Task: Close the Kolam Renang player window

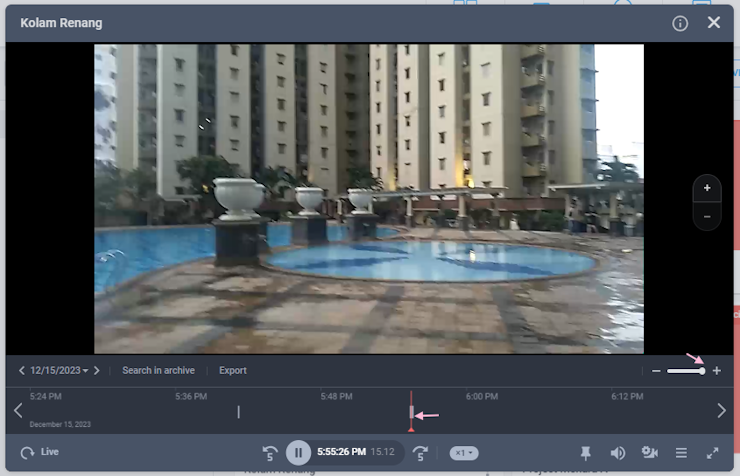Action: tap(714, 22)
